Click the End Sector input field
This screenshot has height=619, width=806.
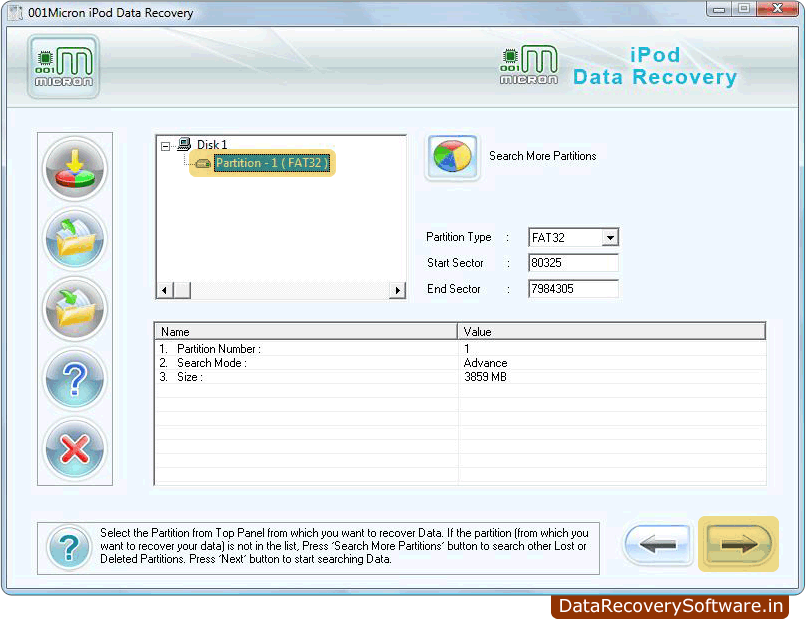[x=573, y=288]
